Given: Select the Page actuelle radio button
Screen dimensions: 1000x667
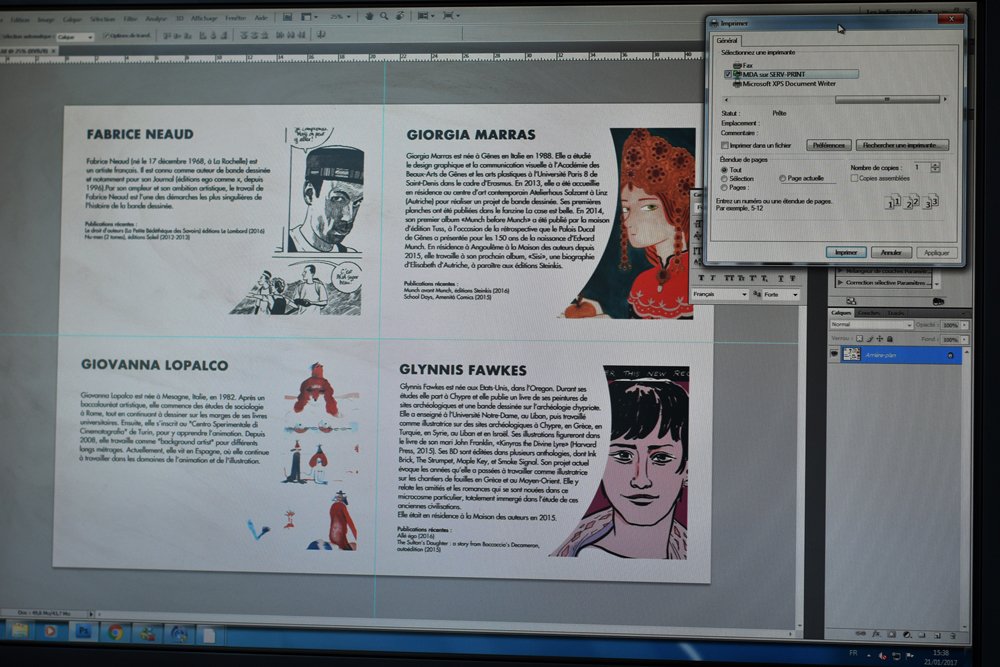Looking at the screenshot, I should 782,178.
